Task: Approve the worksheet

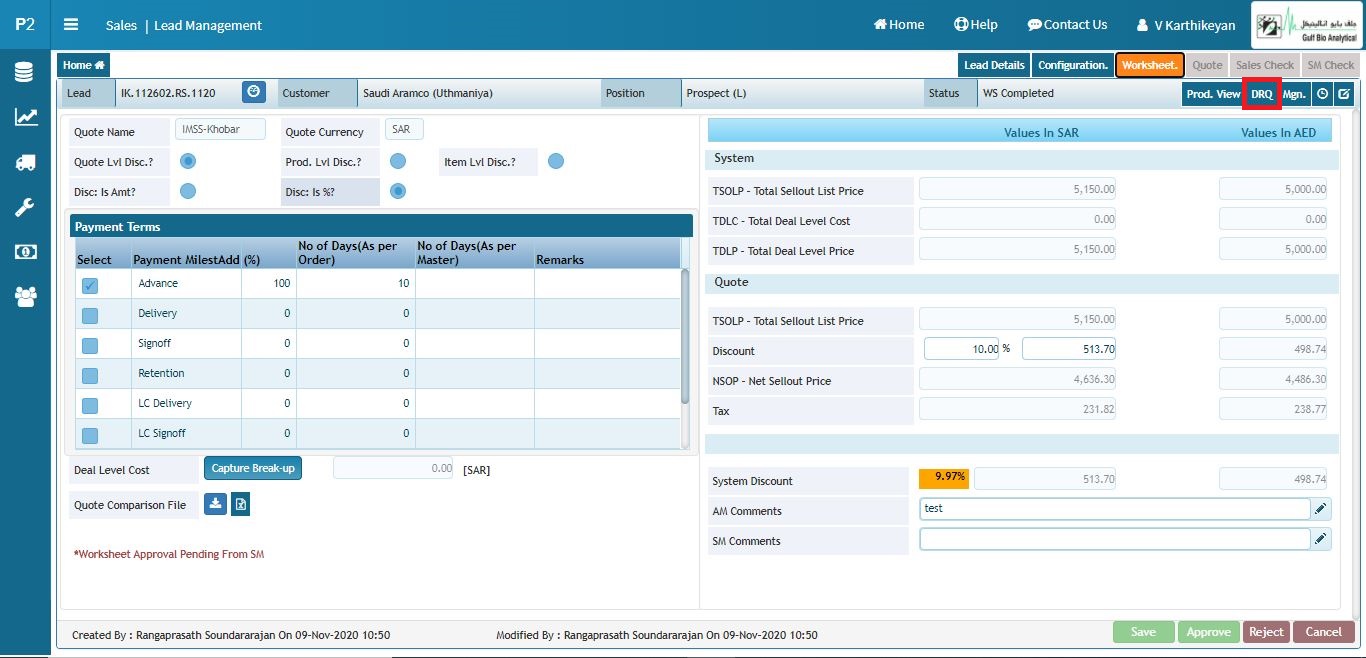Action: click(x=1208, y=632)
